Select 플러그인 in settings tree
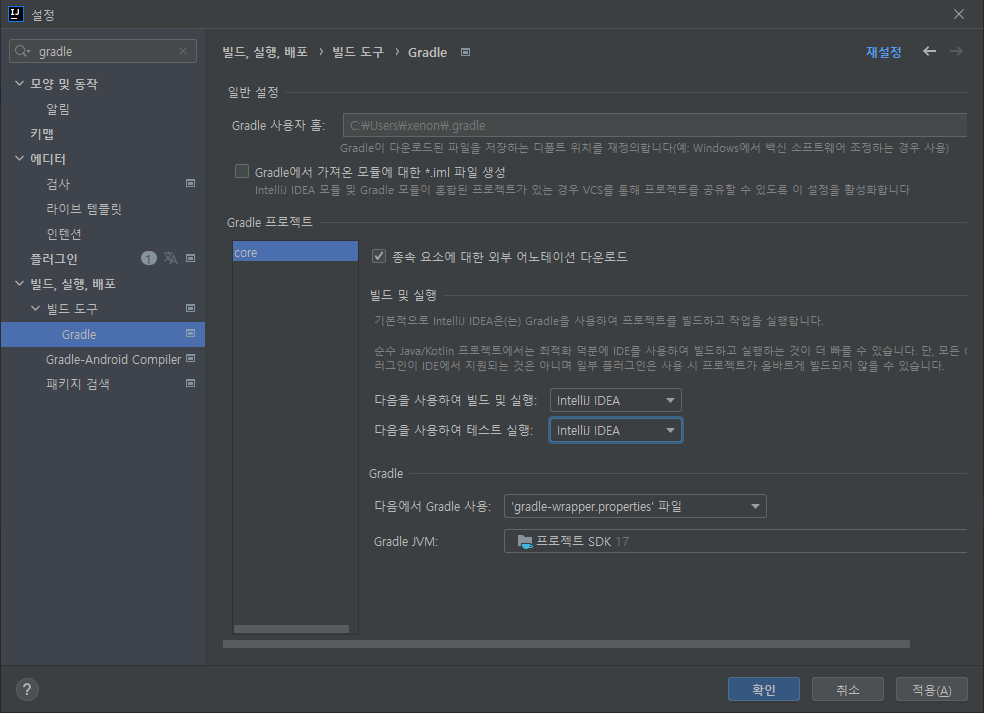Viewport: 984px width, 713px height. pos(53,259)
